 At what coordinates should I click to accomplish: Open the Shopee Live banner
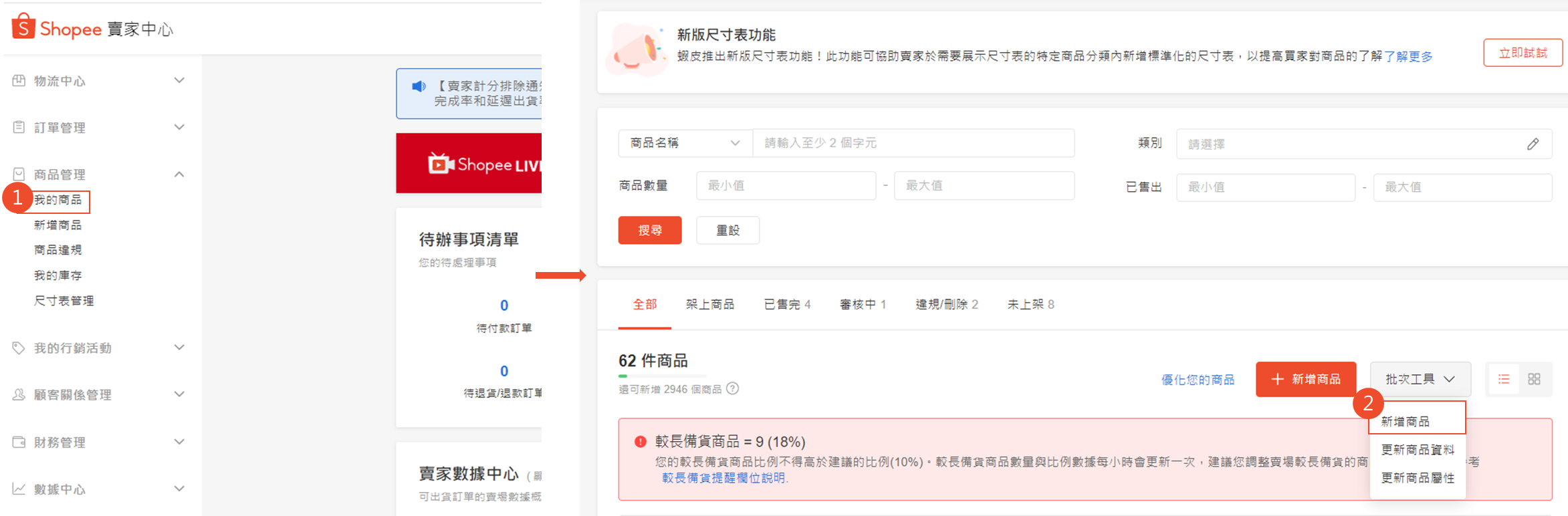point(469,164)
